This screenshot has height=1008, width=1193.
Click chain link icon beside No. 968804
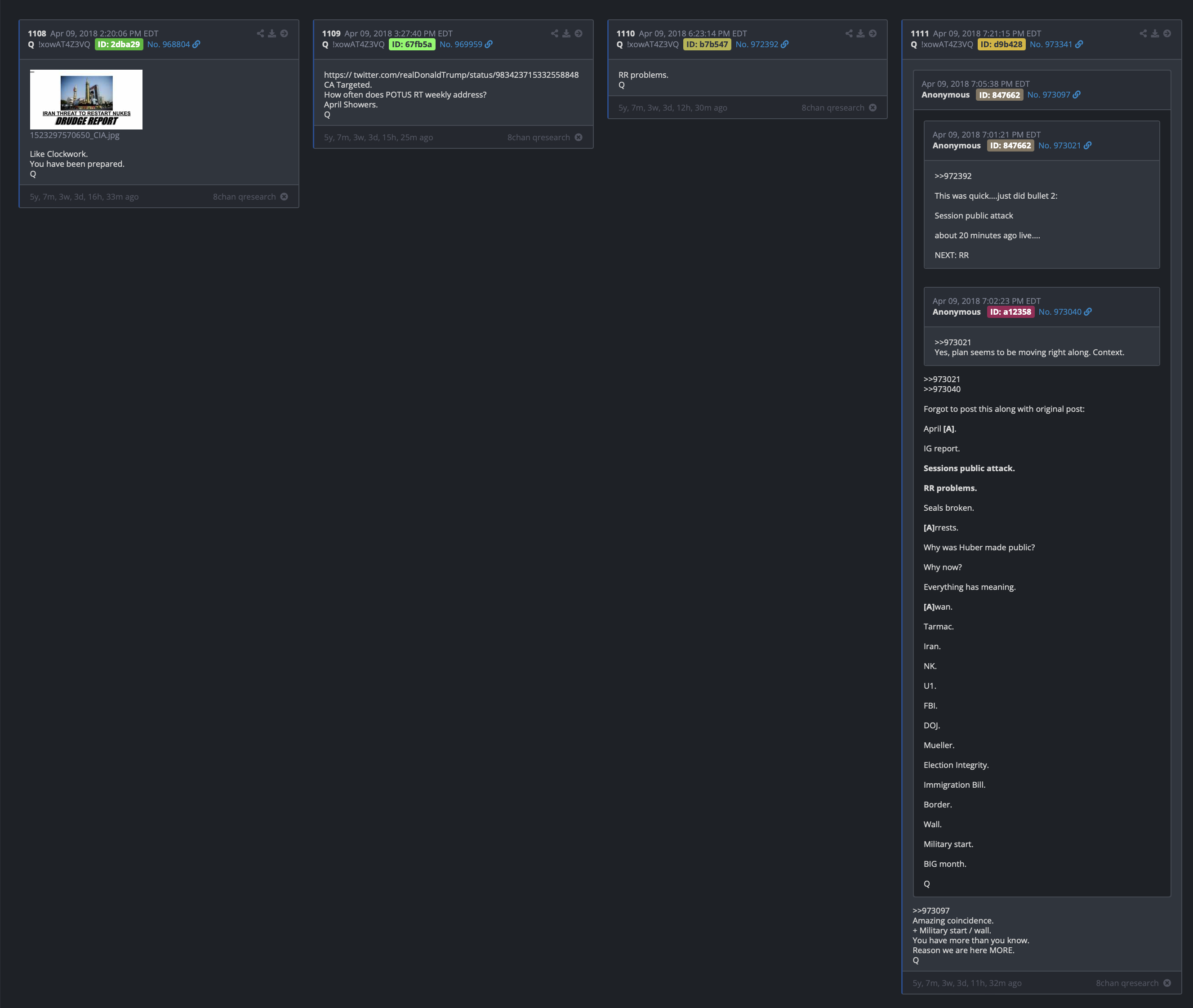(x=196, y=45)
